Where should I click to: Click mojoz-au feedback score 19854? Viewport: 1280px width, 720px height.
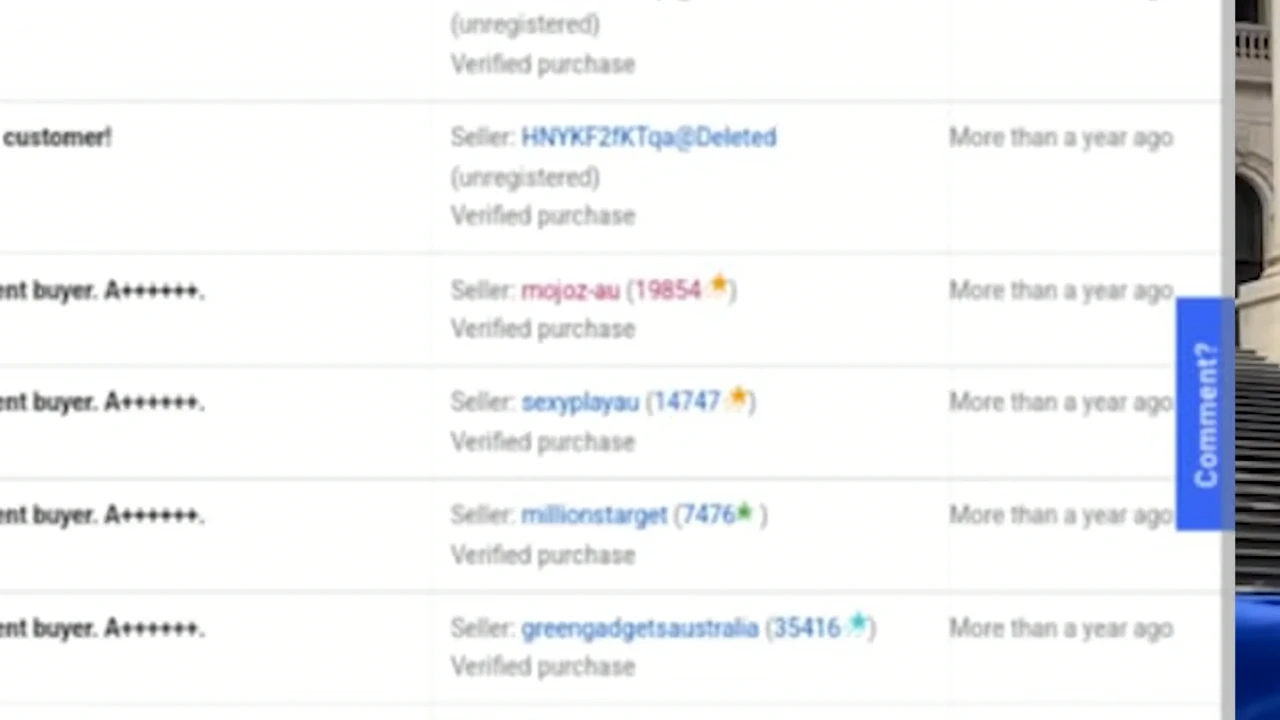coord(667,290)
